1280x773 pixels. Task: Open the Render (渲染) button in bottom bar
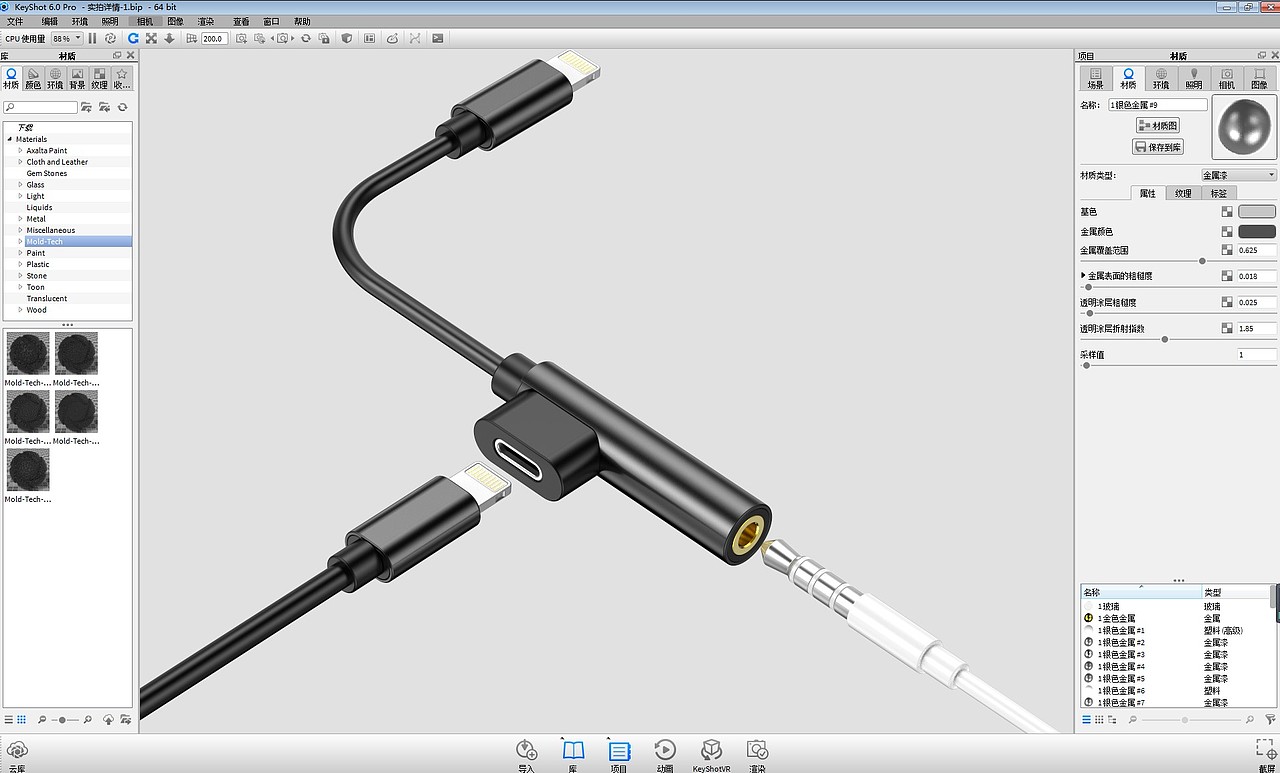[757, 755]
